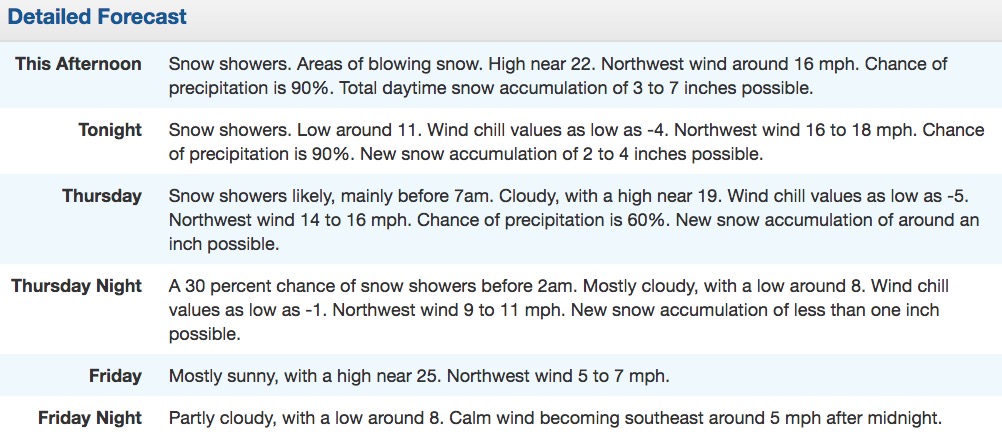Screen dimensions: 1002x434
Task: Select the Friday period label
Action: (116, 376)
